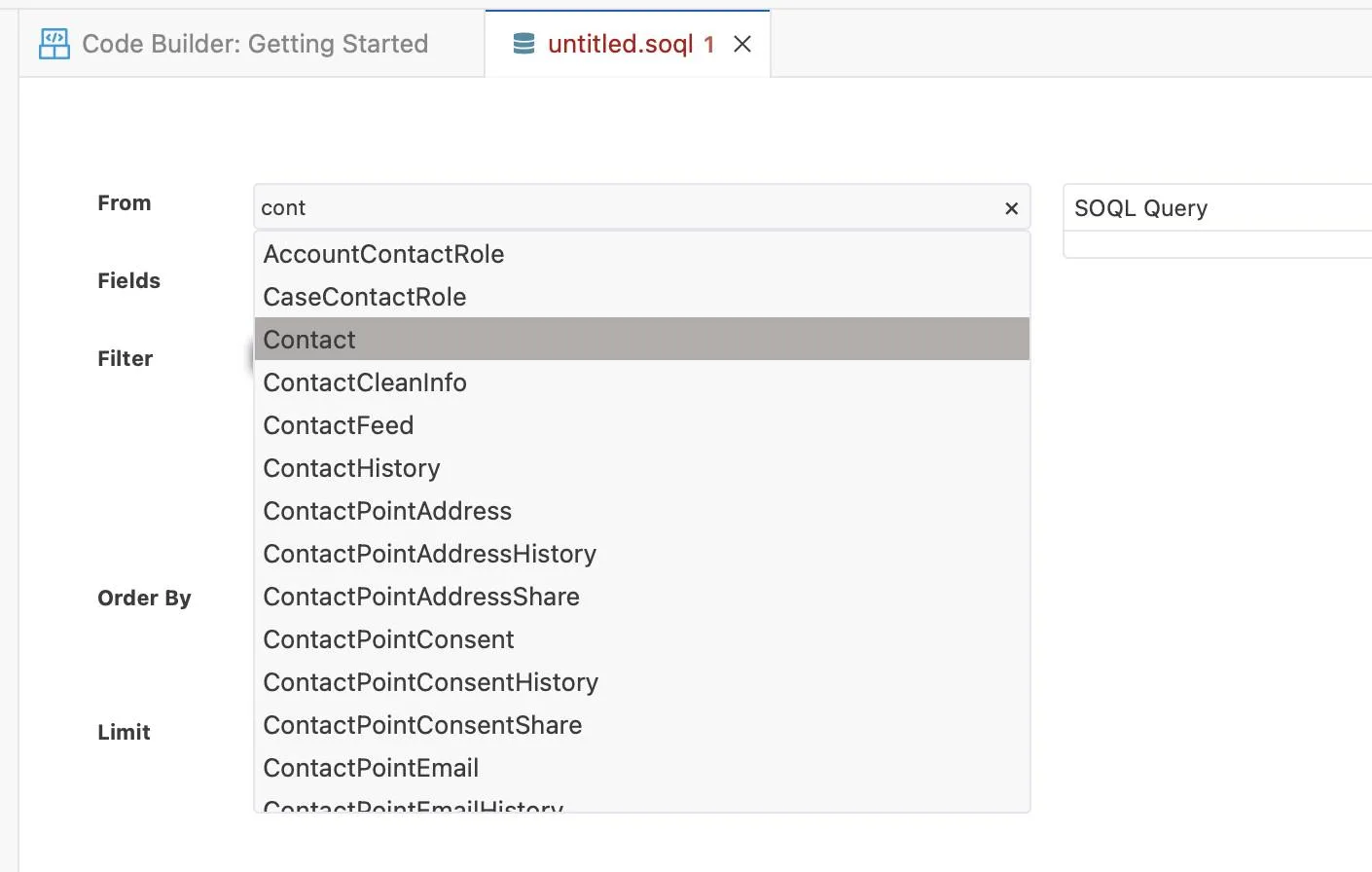Select ContactPointConsentHistory from the list
The image size is (1372, 872).
pos(642,682)
